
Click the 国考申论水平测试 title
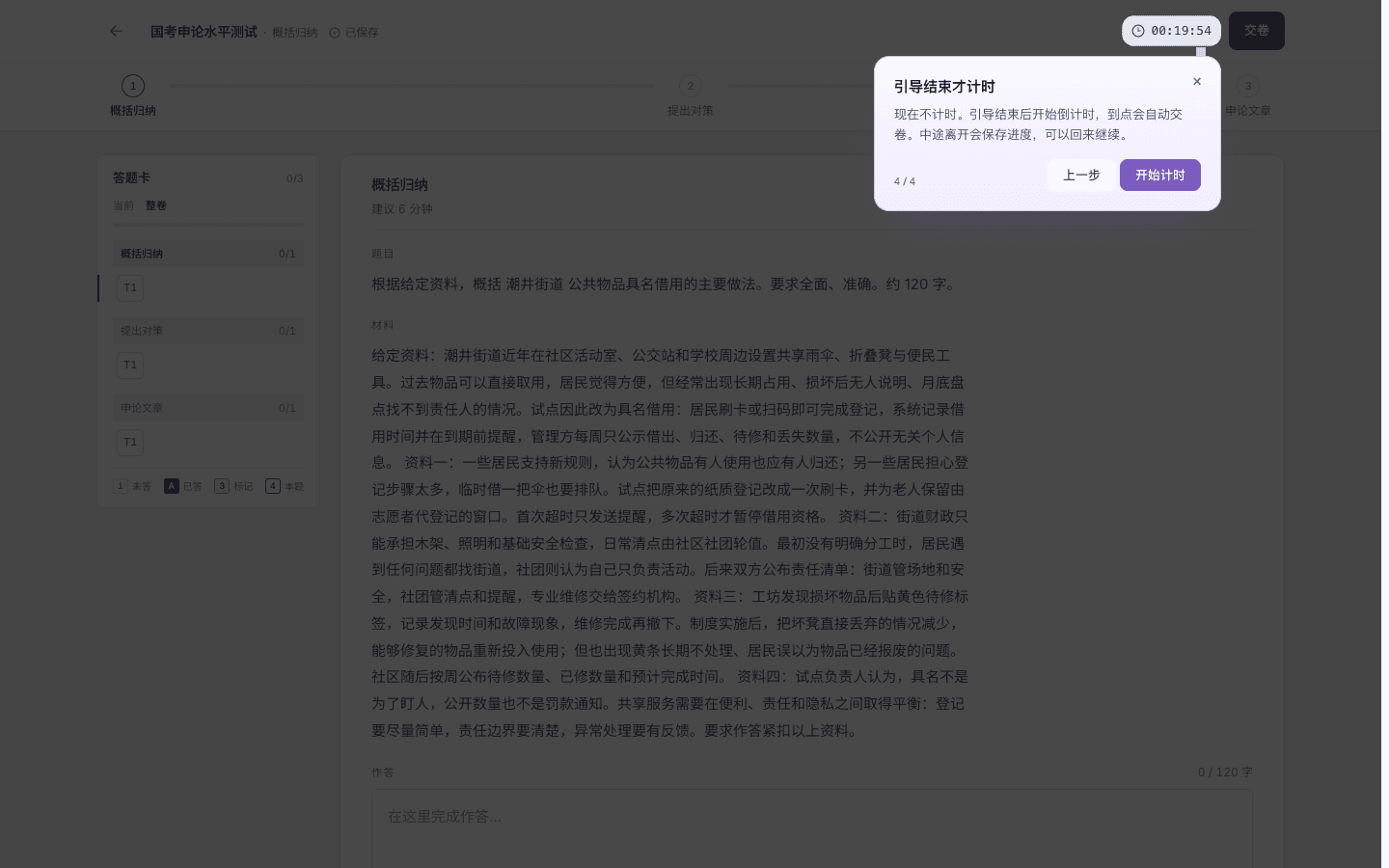(x=204, y=32)
